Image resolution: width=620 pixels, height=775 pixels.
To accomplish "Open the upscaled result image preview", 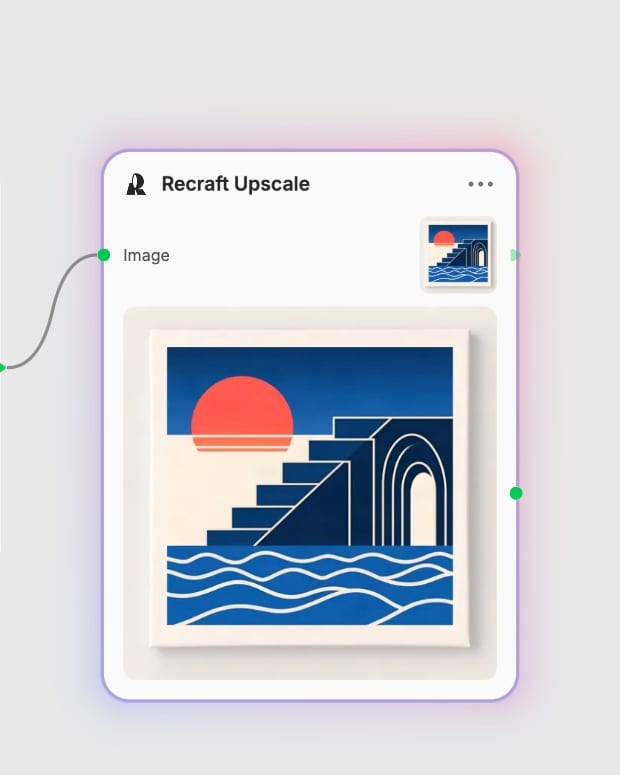I will pyautogui.click(x=310, y=493).
